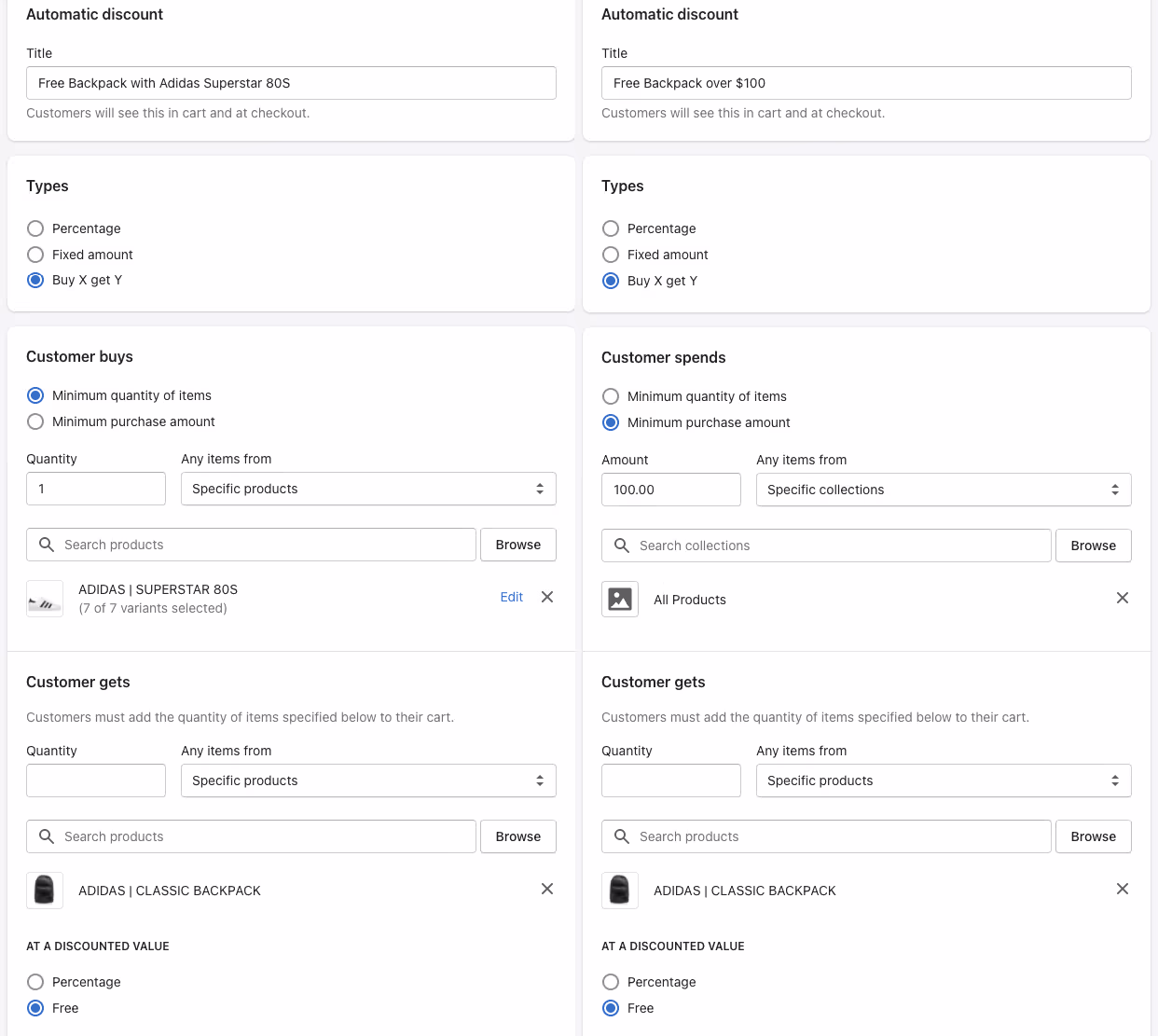Click empty Quantity field in left Customer gets
The width and height of the screenshot is (1158, 1036).
(96, 780)
